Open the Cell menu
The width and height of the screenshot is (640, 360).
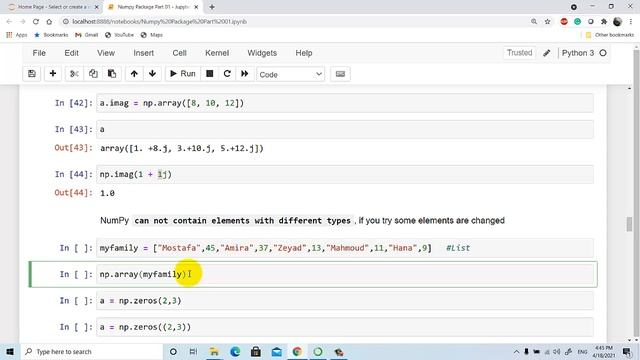tap(180, 53)
